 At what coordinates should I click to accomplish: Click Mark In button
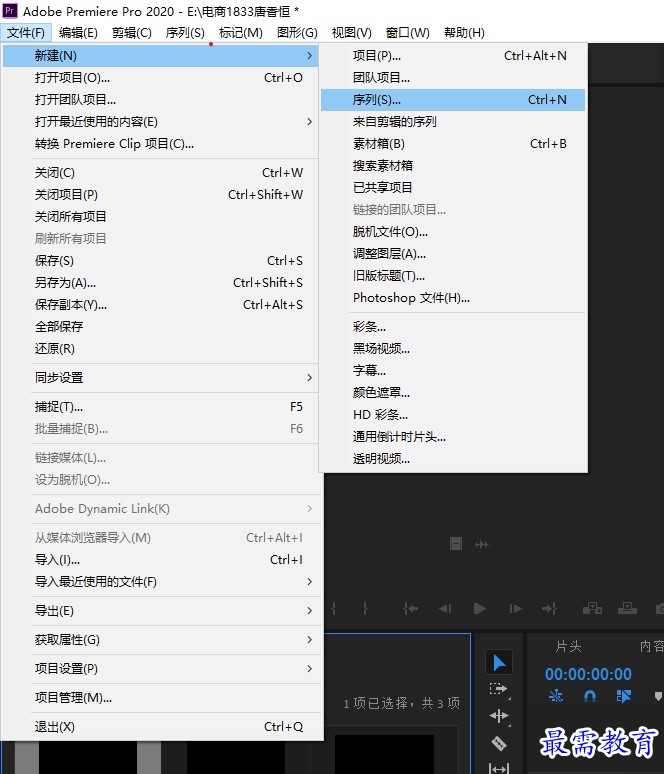(334, 609)
